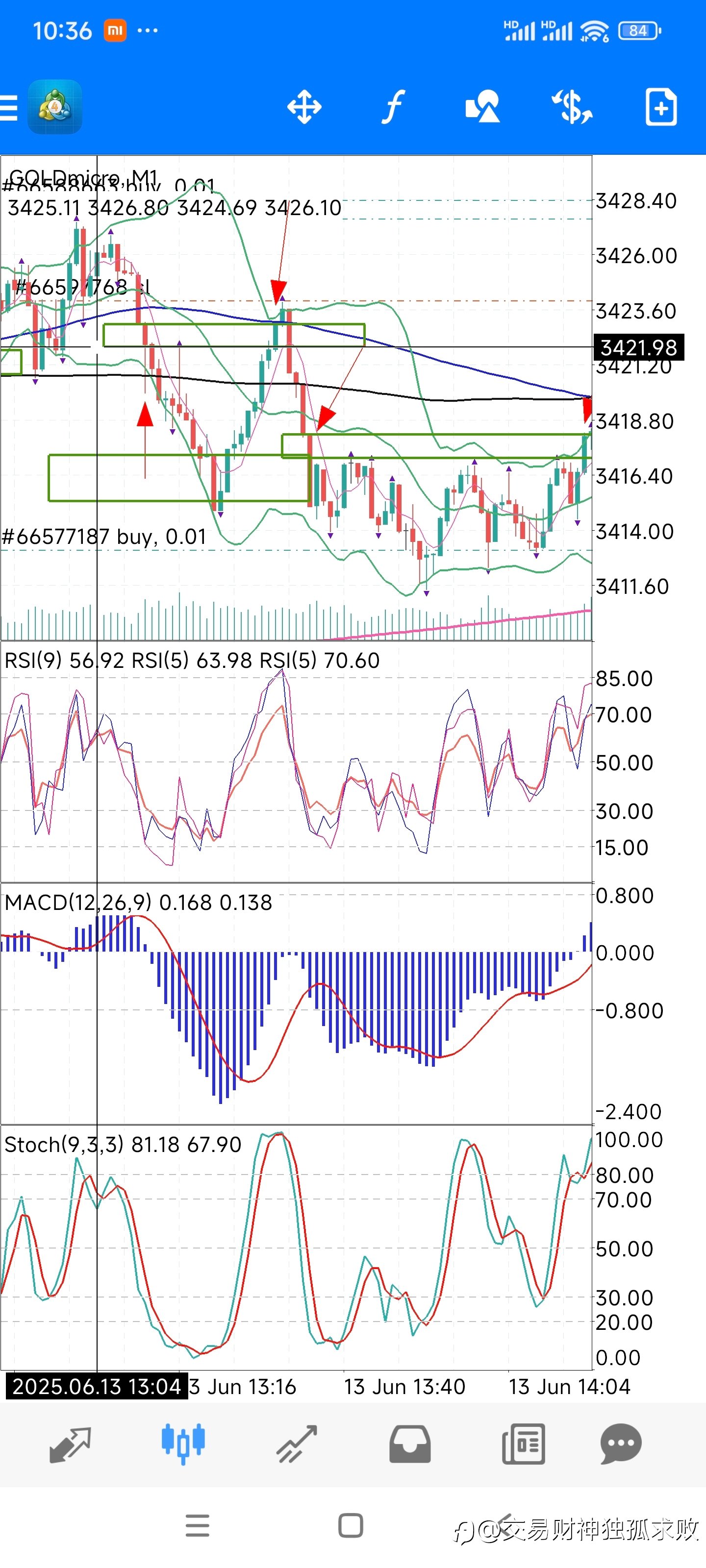Viewport: 706px width, 1568px height.
Task: Open the hamburger side menu
Action: (x=8, y=108)
